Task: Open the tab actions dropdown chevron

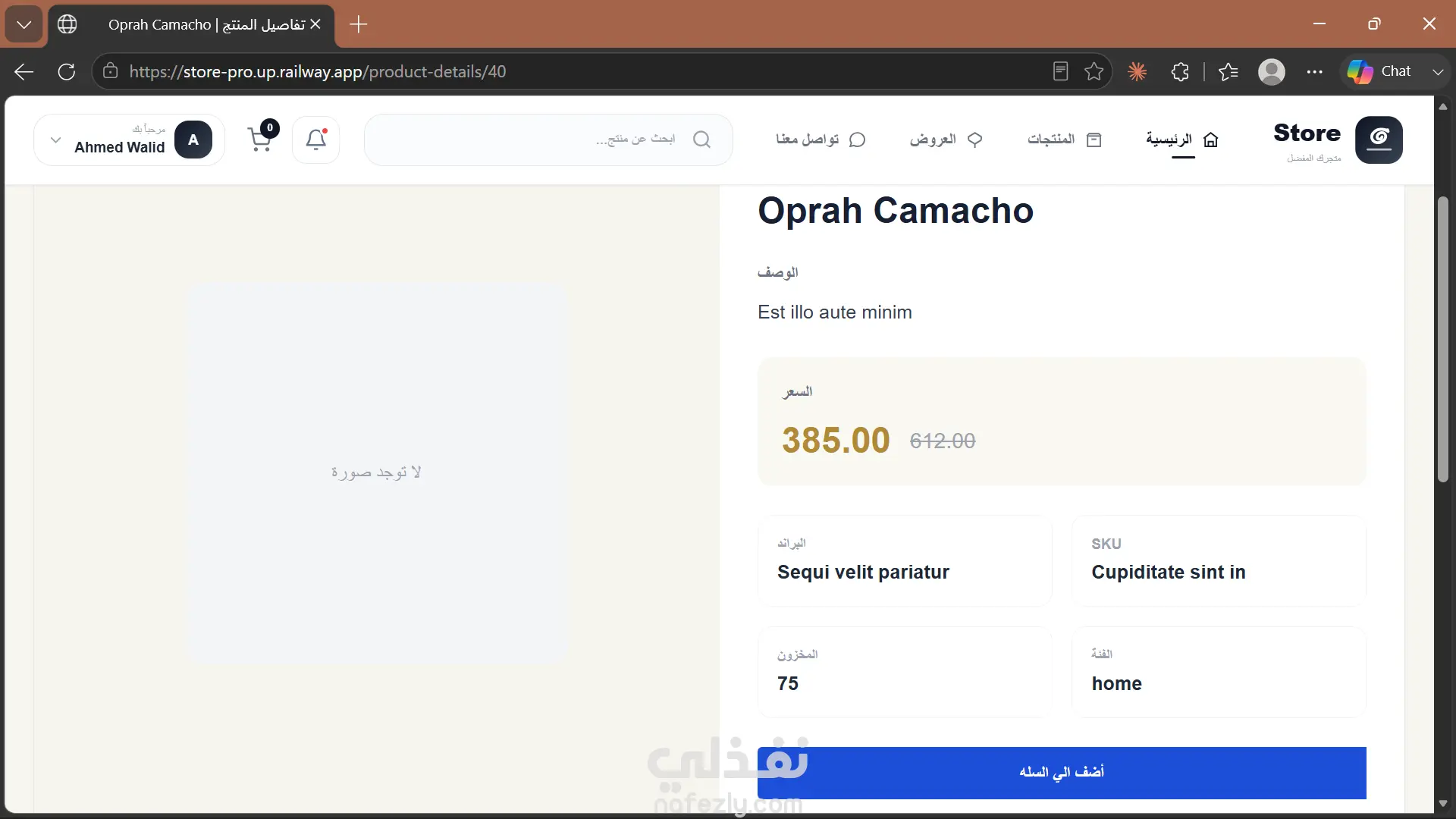Action: [24, 24]
